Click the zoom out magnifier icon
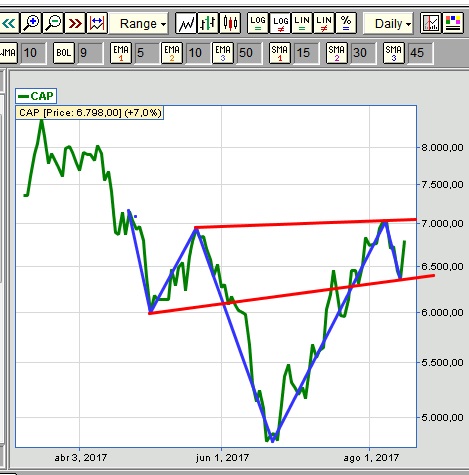Image resolution: width=469 pixels, height=475 pixels. (53, 23)
